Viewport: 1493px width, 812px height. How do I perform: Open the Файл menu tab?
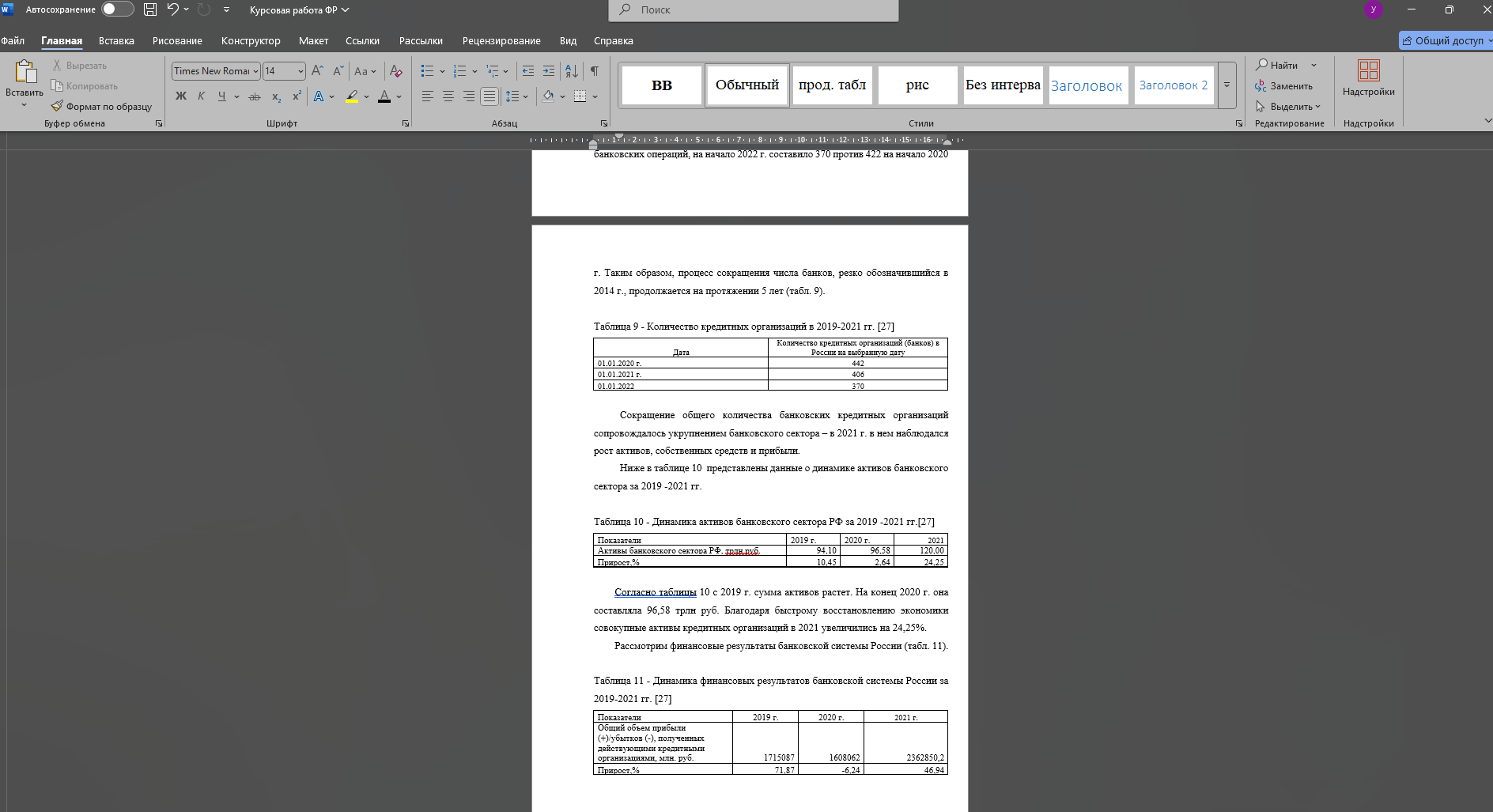tap(13, 40)
